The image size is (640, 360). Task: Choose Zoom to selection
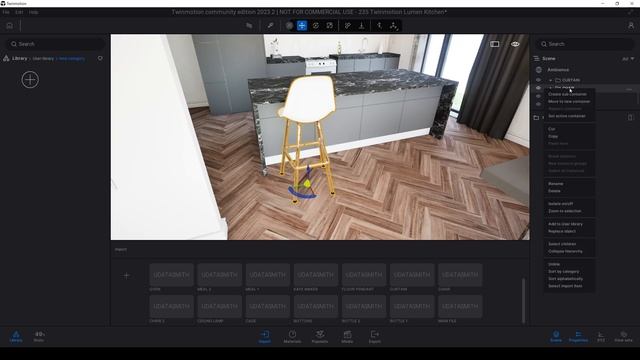tap(564, 211)
